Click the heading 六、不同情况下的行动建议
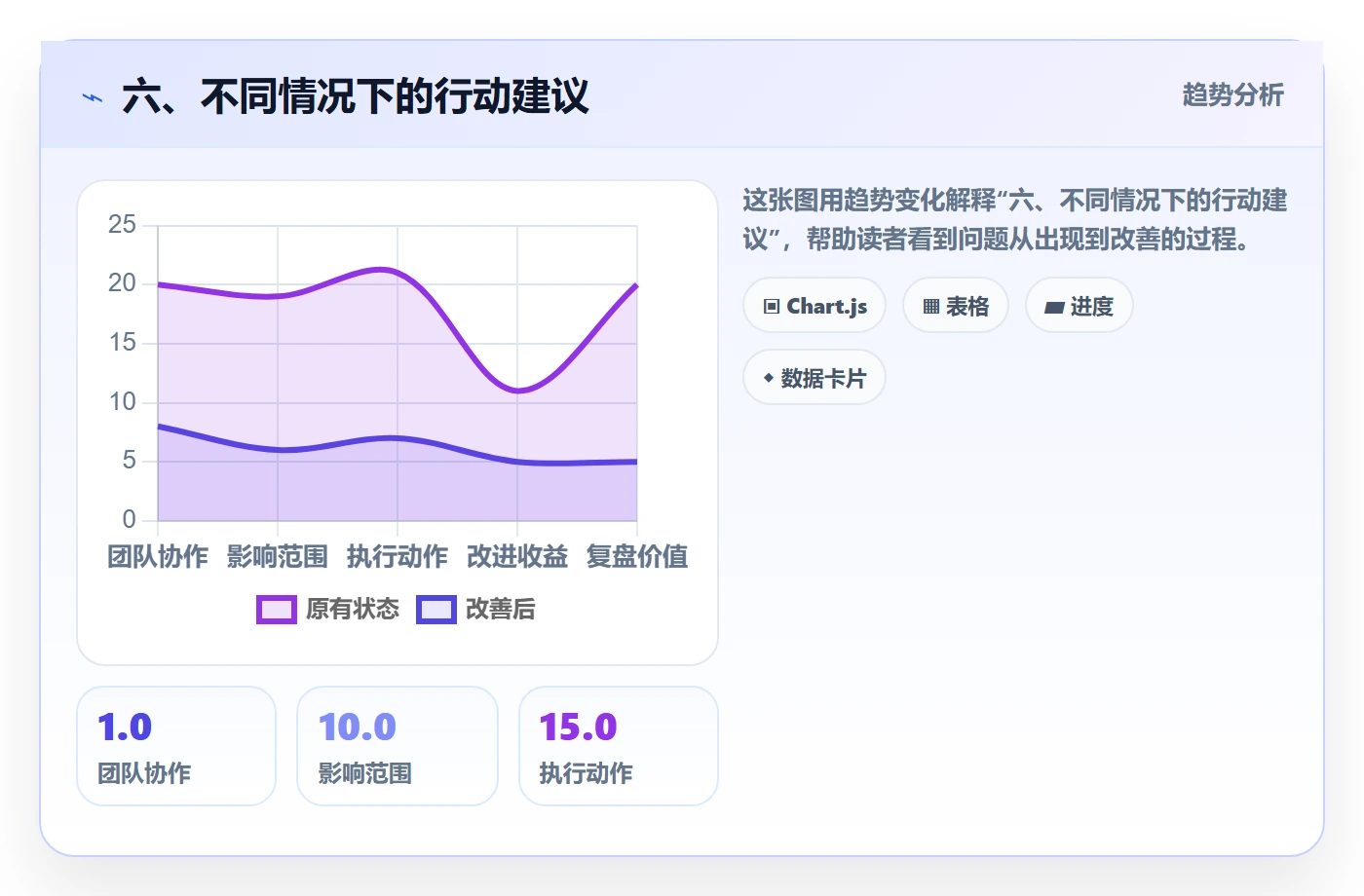1364x896 pixels. [356, 97]
